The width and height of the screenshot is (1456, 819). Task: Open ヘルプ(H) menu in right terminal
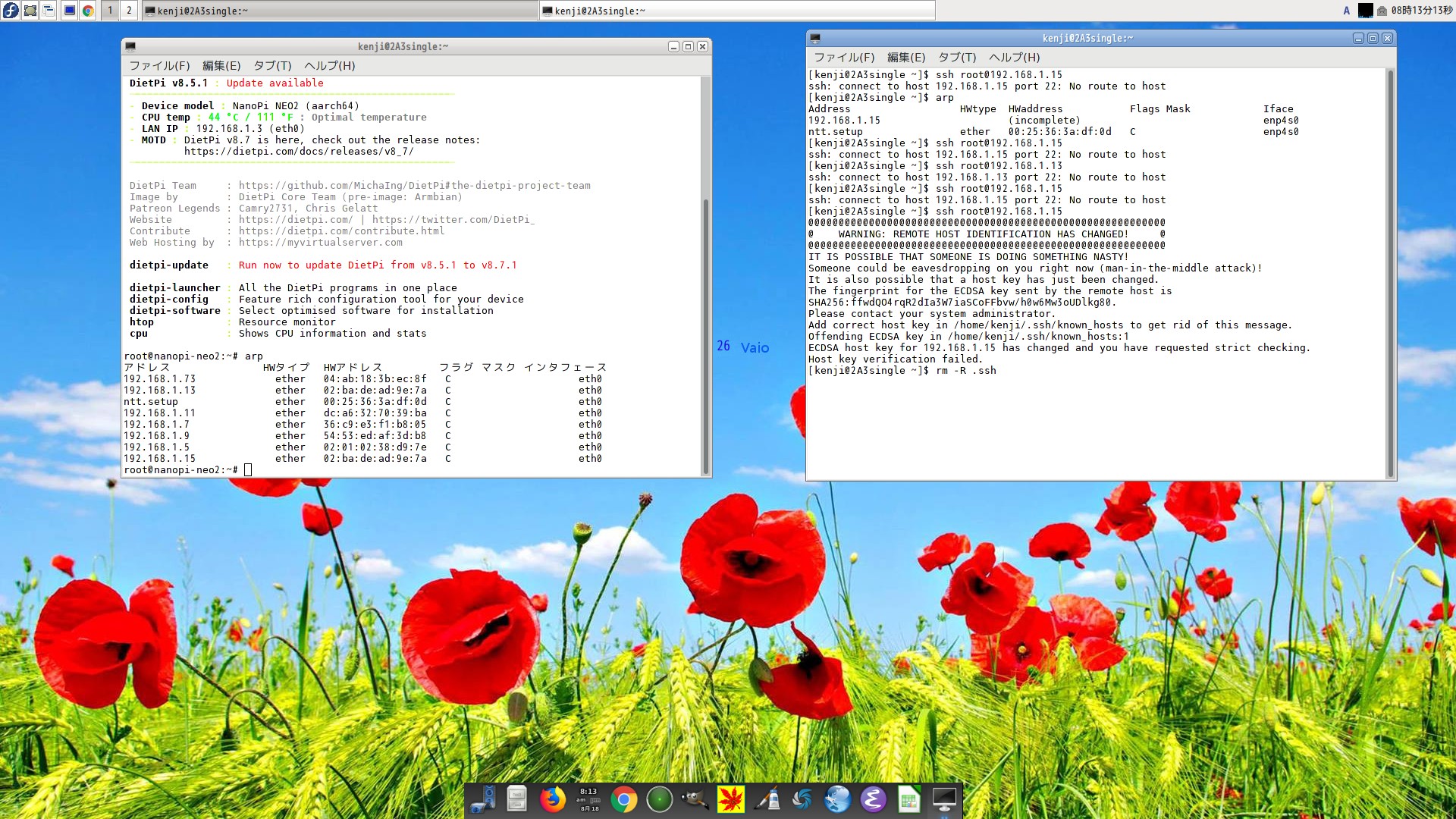1014,58
